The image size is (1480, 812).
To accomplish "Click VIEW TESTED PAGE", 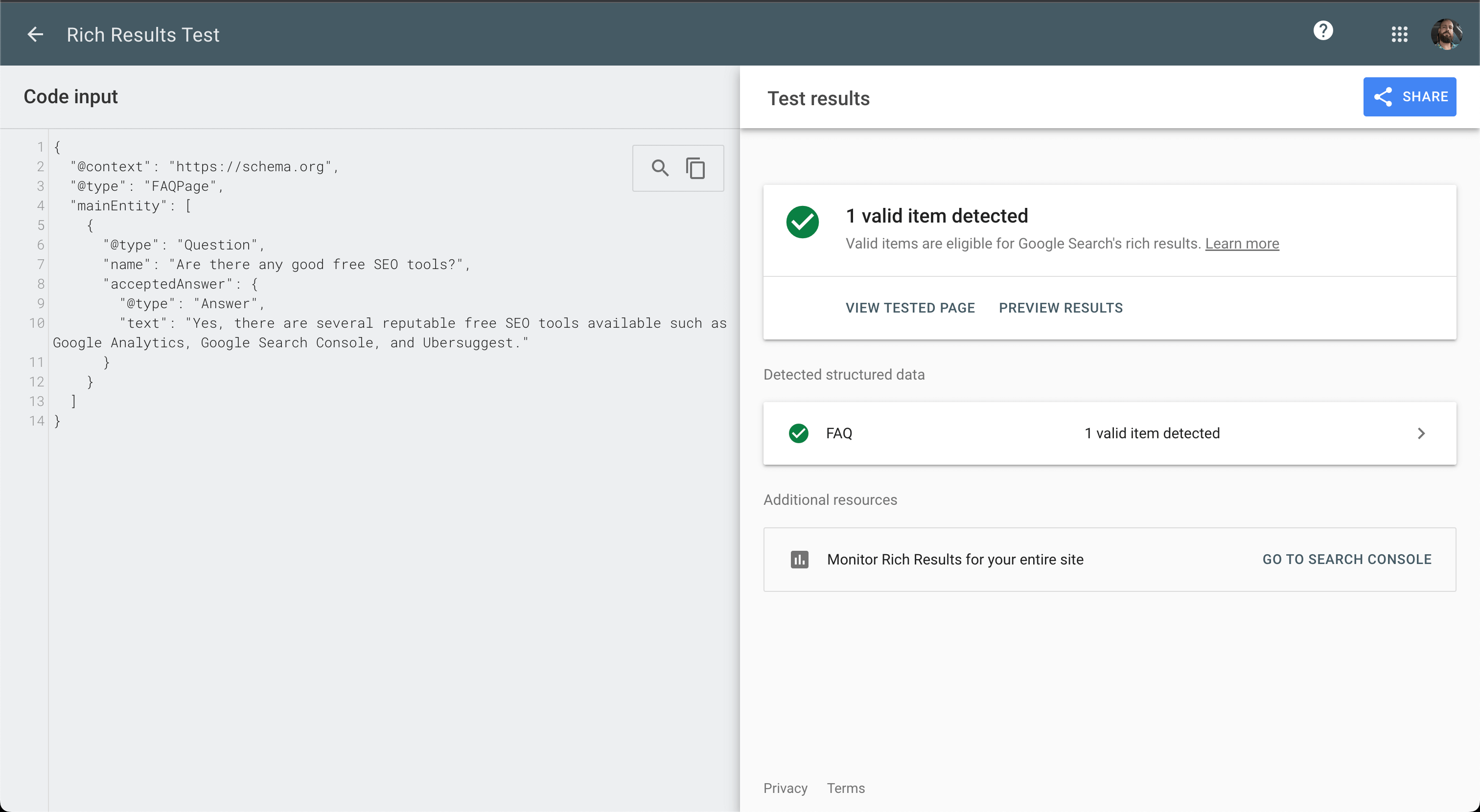I will pos(910,308).
